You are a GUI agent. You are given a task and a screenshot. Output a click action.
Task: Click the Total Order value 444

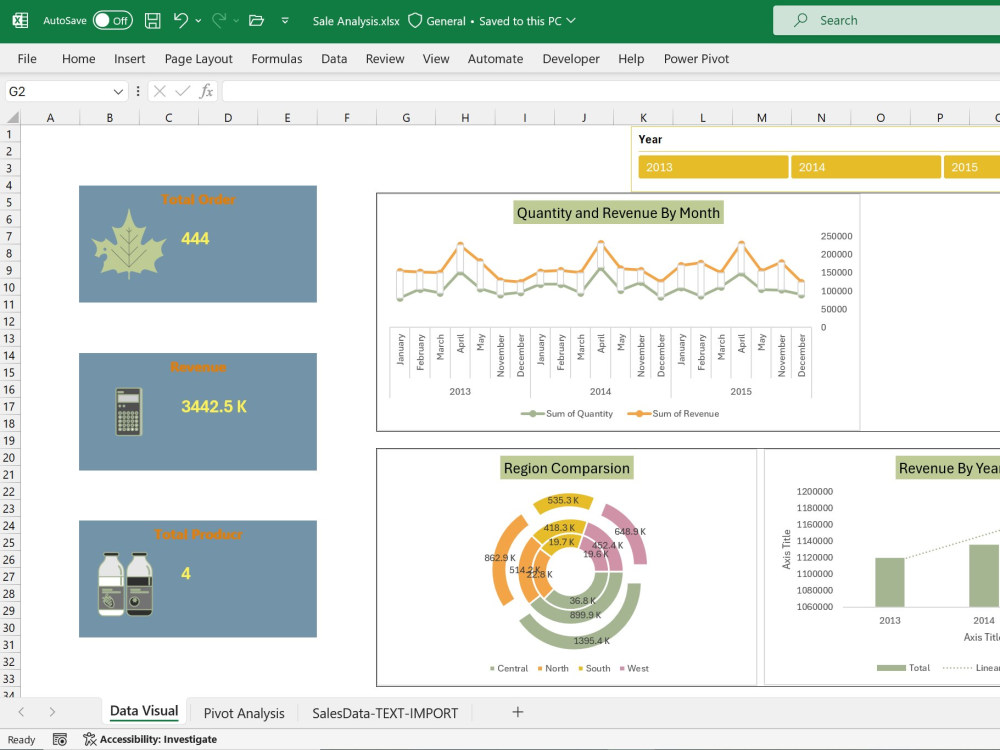(x=195, y=239)
